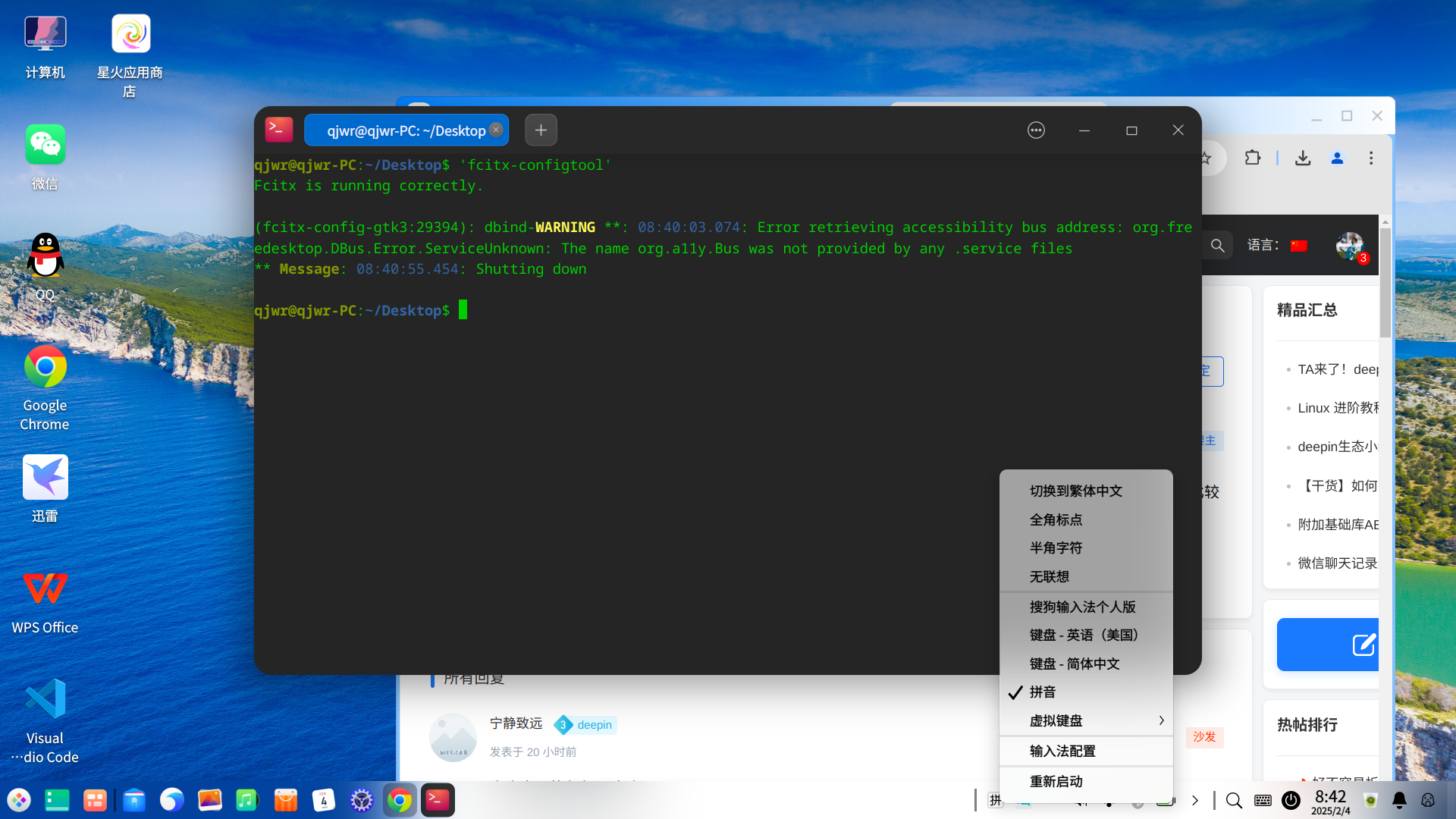This screenshot has width=1456, height=819.
Task: Open user avatar with notification badge
Action: pos(1351,246)
